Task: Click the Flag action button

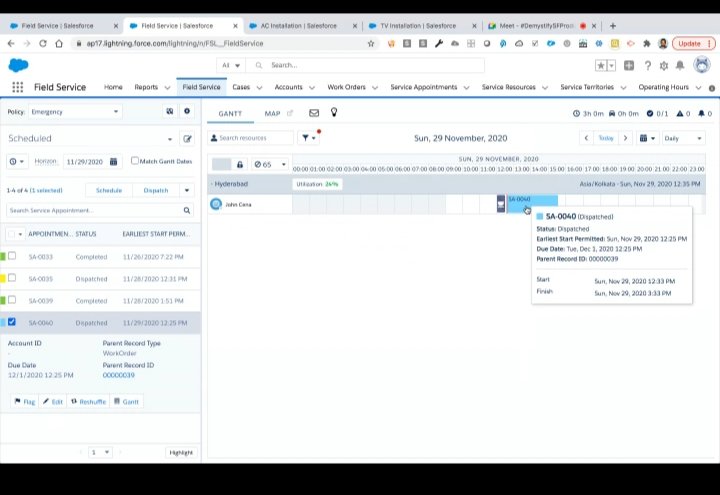Action: (25, 401)
